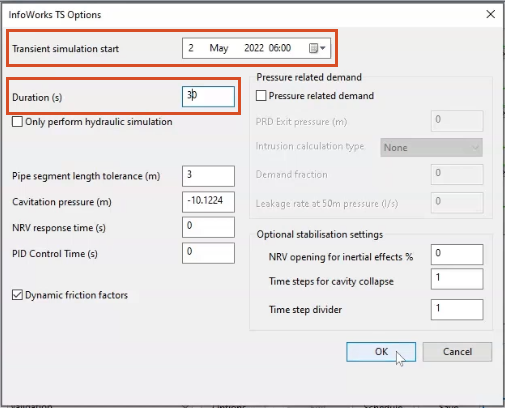Screen dimensions: 505x408
Task: Click the Cavitation pressure (m) label
Action: 62,202
